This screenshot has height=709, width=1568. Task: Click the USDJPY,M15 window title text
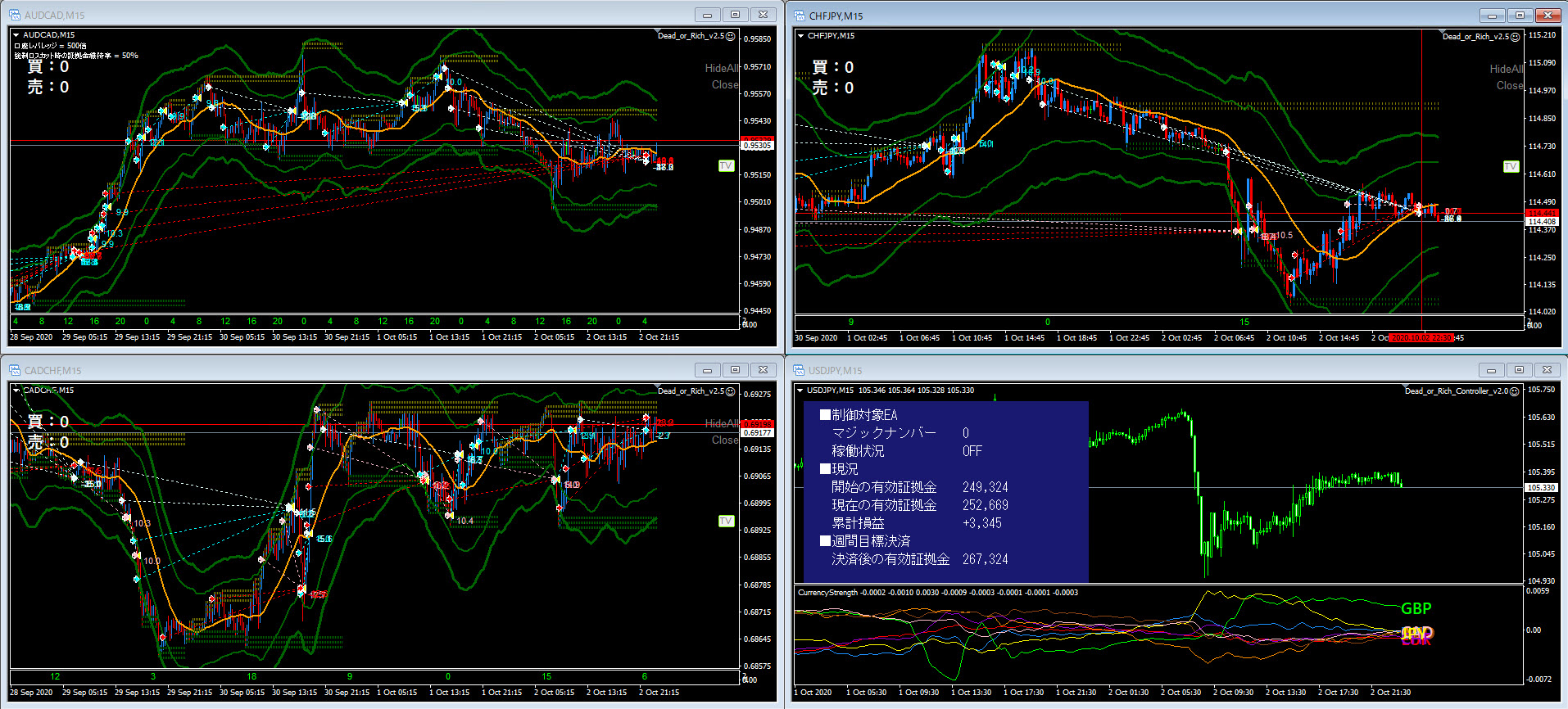coord(836,371)
